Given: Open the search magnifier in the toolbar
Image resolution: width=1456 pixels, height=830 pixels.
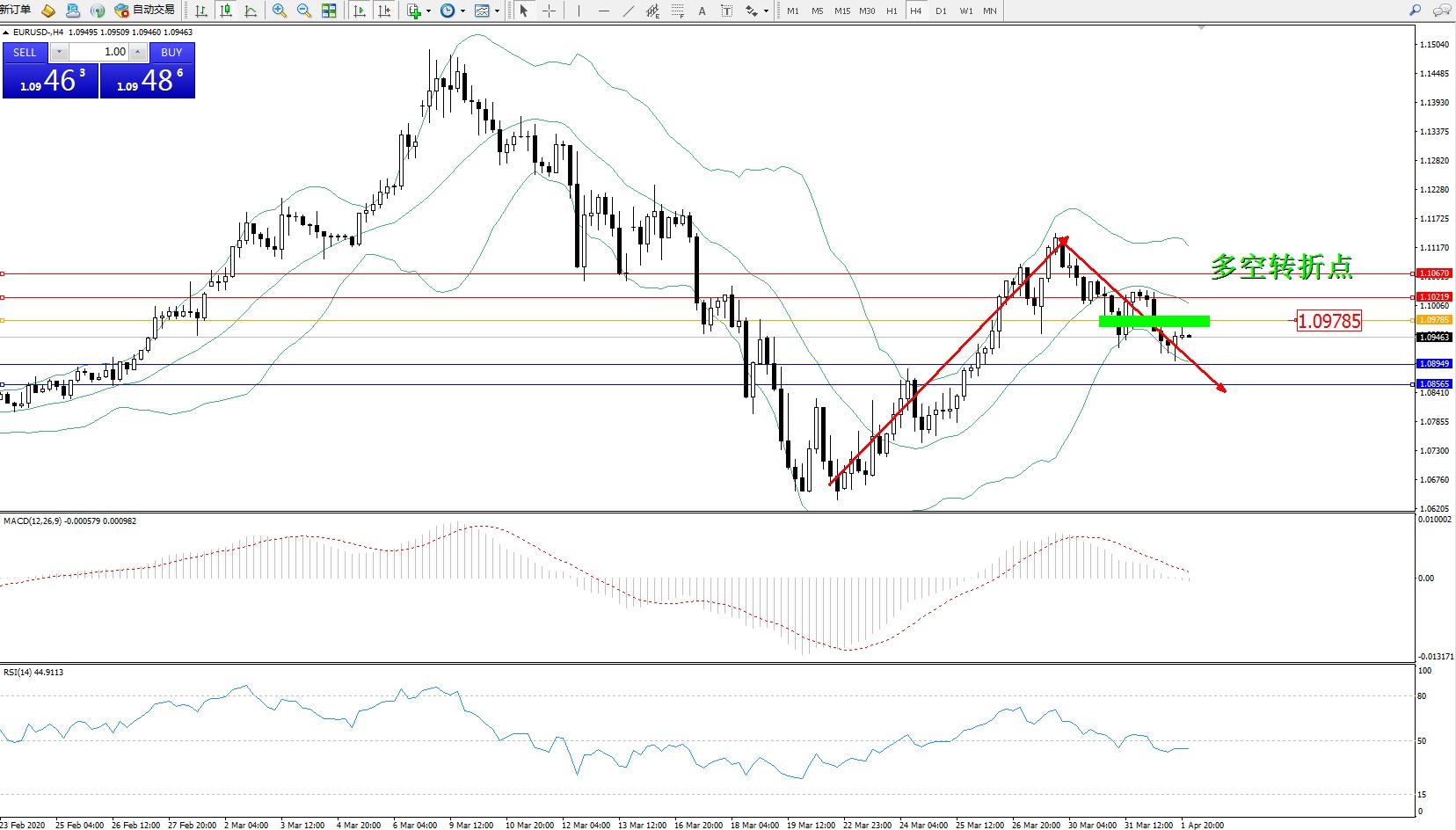Looking at the screenshot, I should click(x=1415, y=11).
